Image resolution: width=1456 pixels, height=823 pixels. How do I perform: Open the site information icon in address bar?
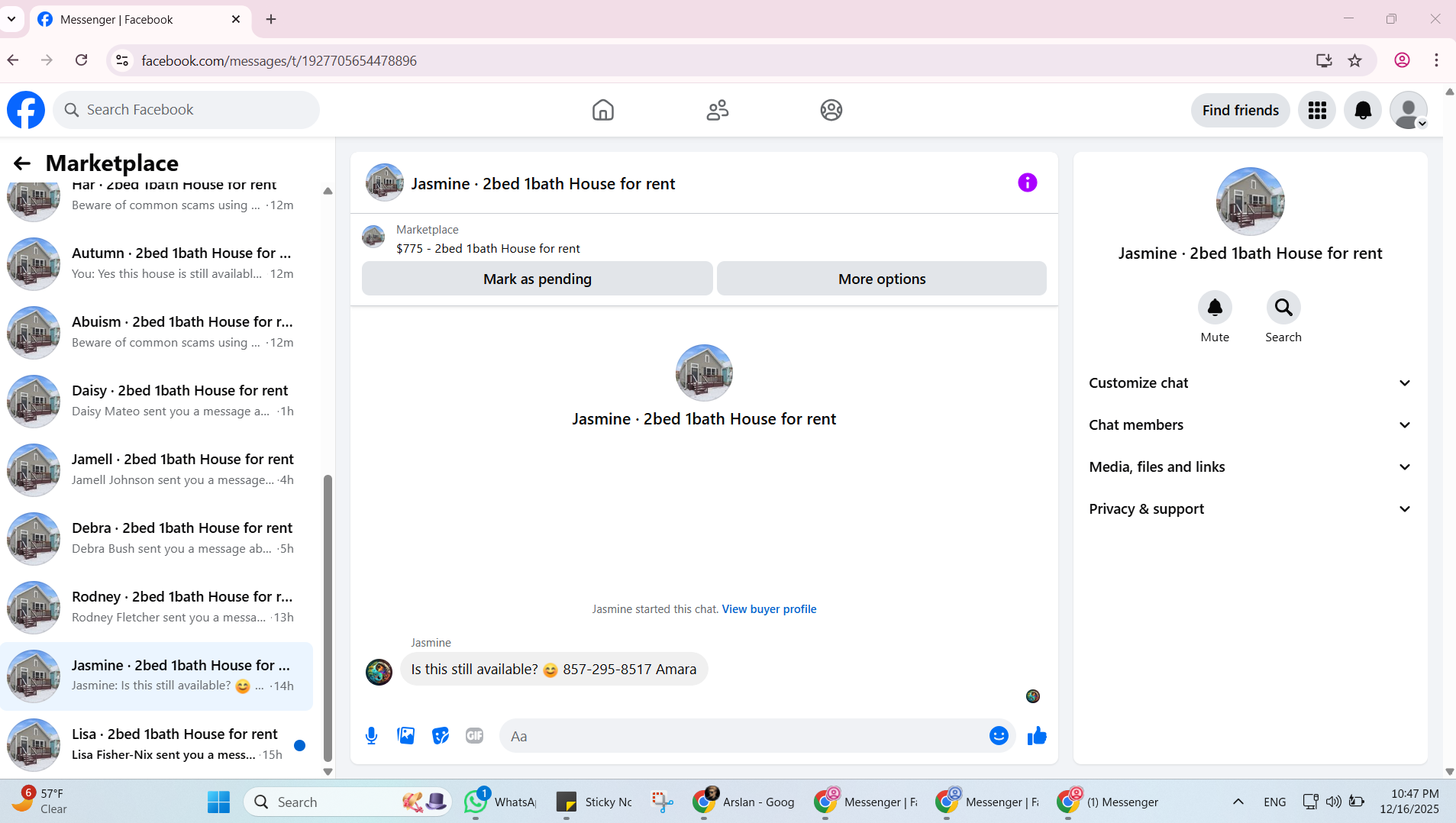(x=122, y=60)
